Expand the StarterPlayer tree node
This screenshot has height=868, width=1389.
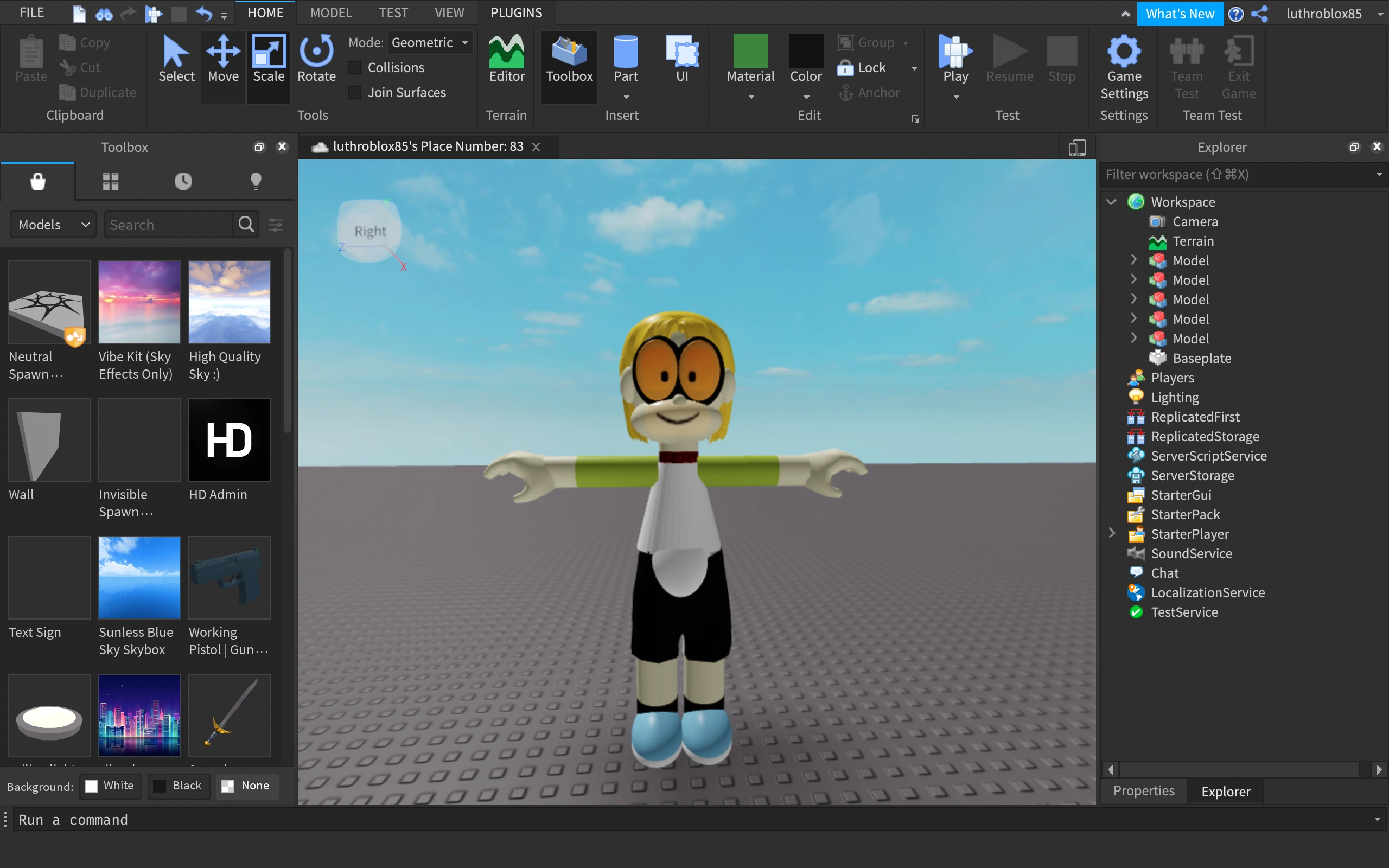click(x=1112, y=534)
